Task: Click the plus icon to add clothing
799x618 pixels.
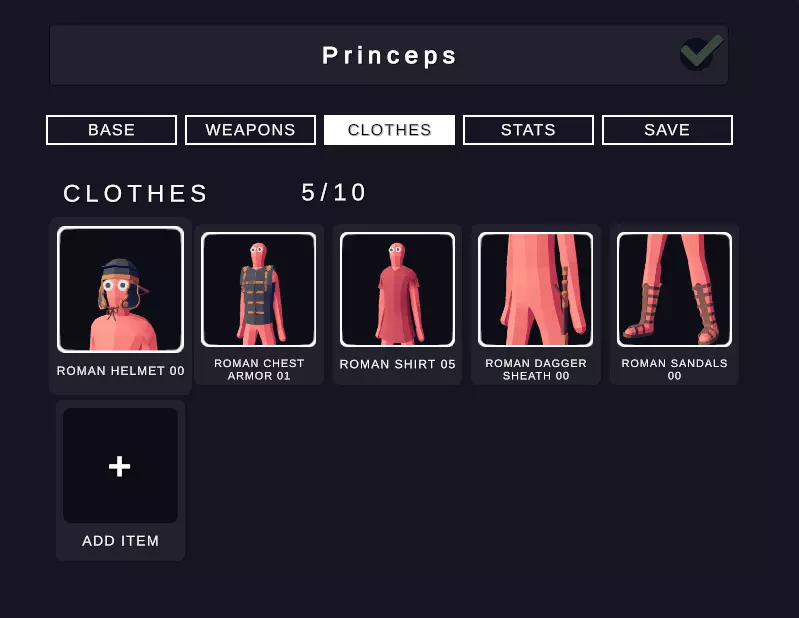Action: [120, 466]
